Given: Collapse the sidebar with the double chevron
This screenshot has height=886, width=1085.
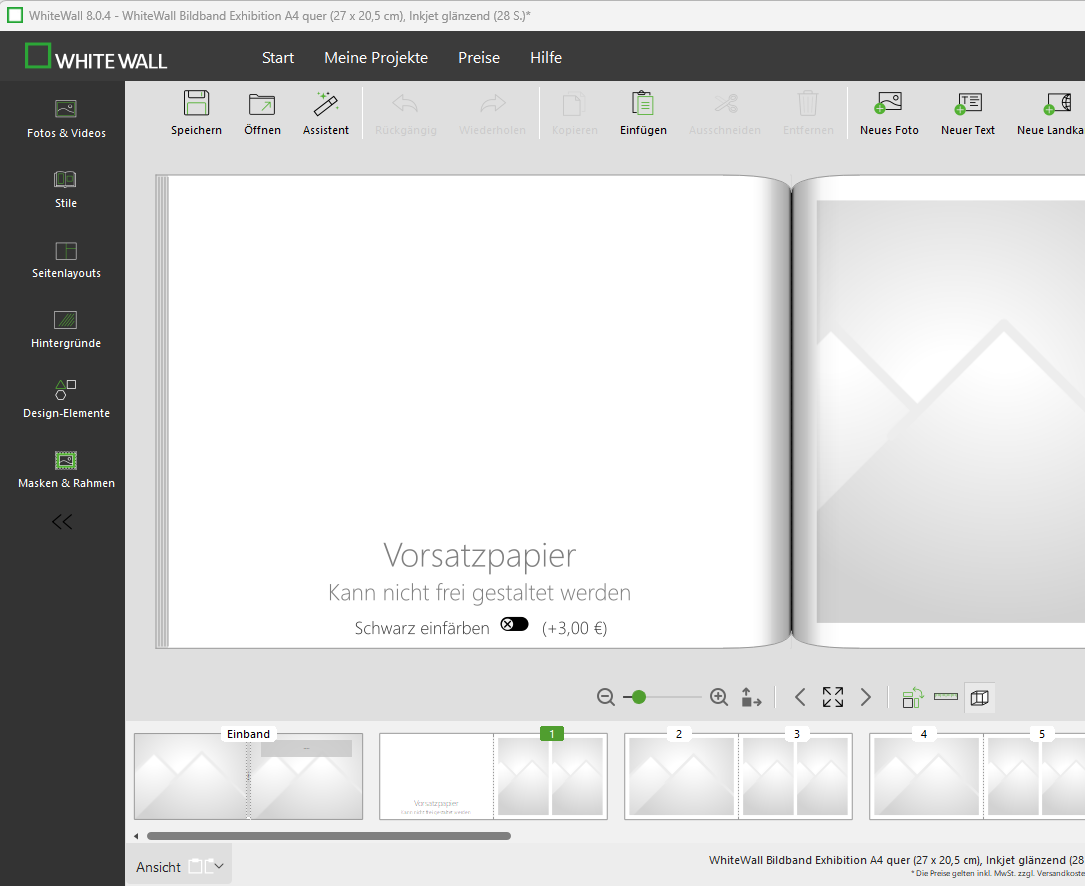Looking at the screenshot, I should coord(62,522).
